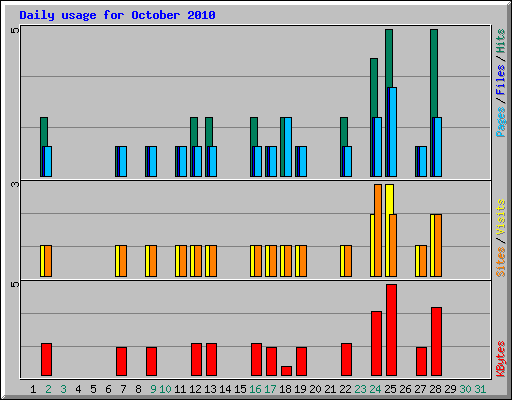Click the '5' scale value beside the Hits panel
This screenshot has height=400, width=512.
(x=15, y=30)
